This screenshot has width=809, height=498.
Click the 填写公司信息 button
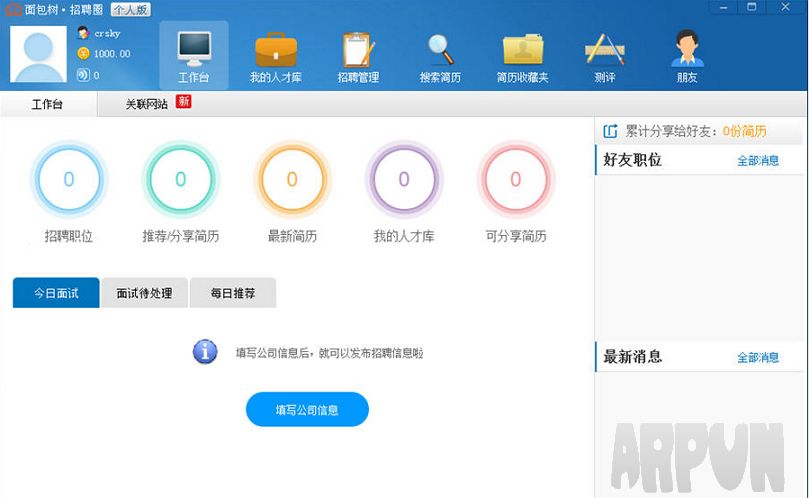pos(307,410)
